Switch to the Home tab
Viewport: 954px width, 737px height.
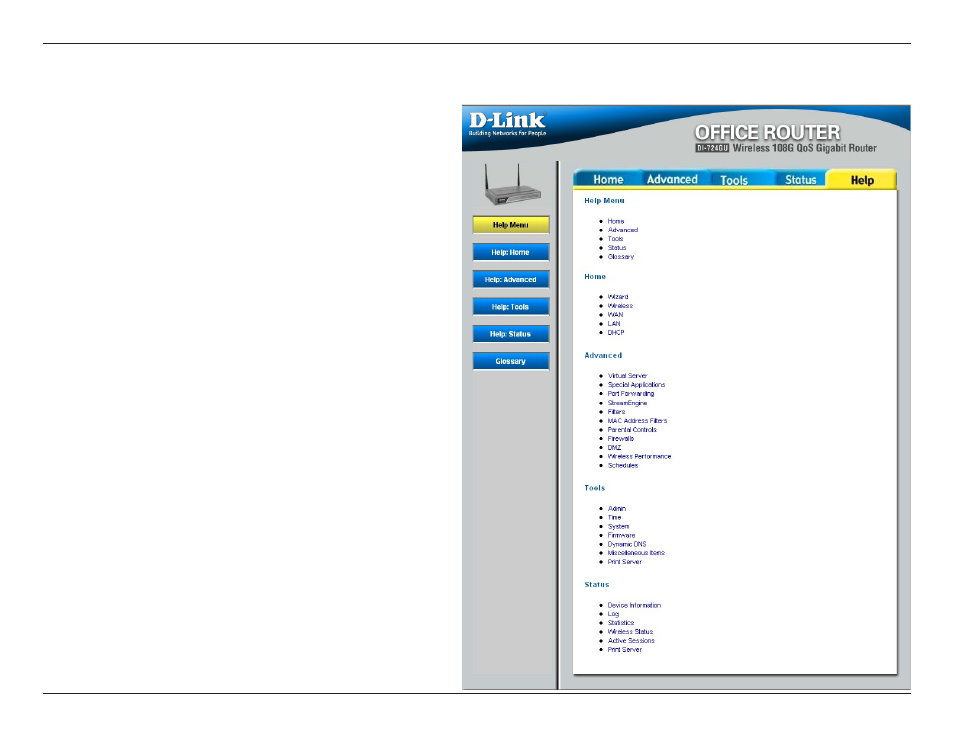pos(608,180)
